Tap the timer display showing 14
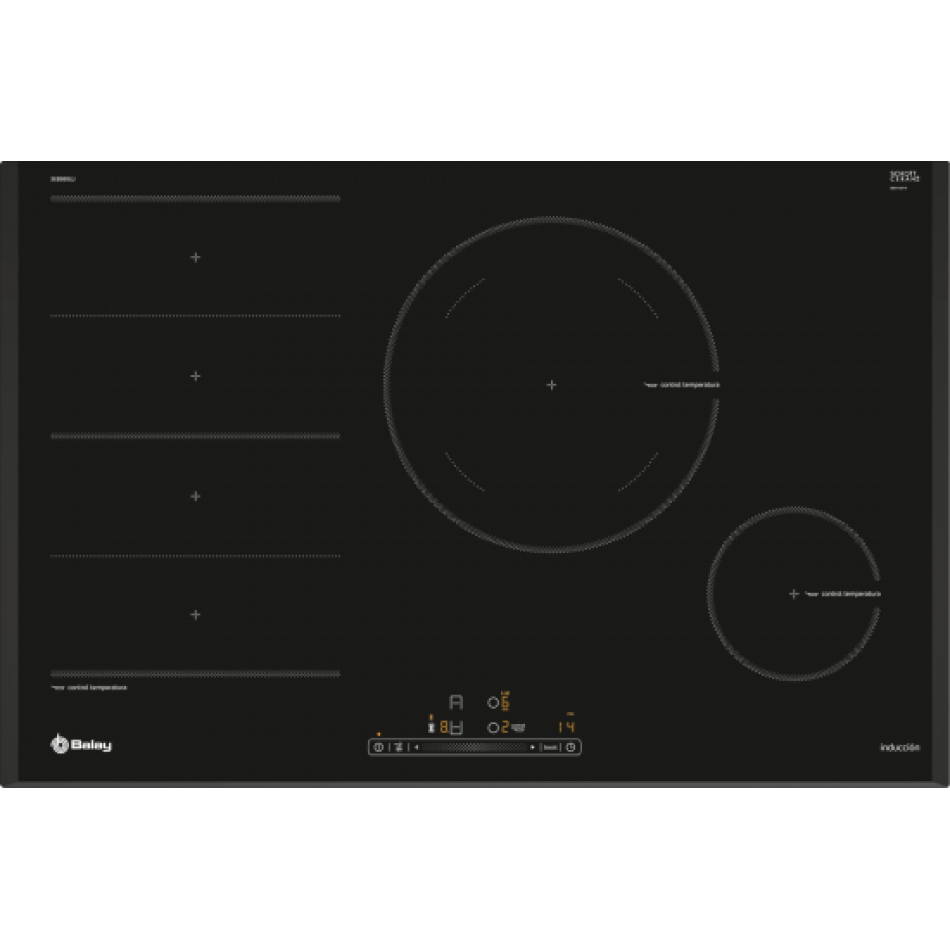The image size is (950, 950). 566,727
